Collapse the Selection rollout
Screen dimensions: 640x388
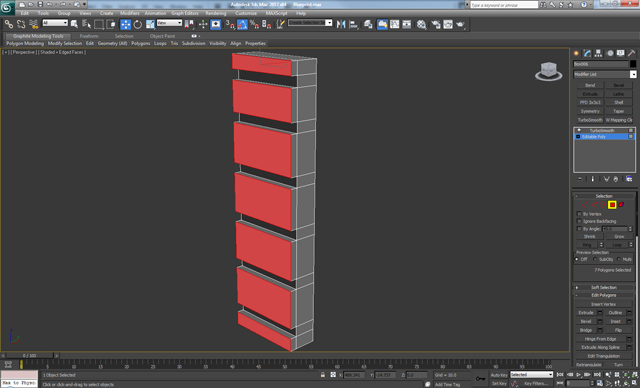(x=604, y=196)
